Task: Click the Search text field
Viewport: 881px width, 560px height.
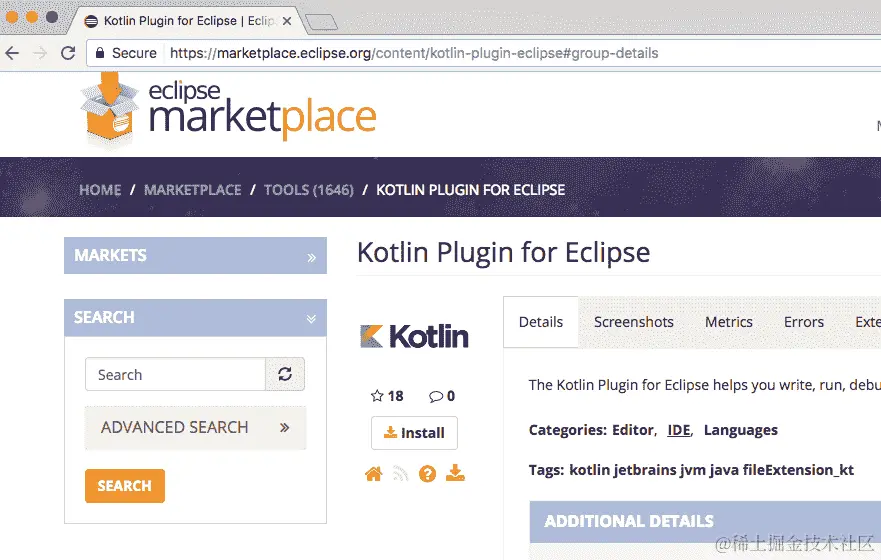Action: click(175, 374)
